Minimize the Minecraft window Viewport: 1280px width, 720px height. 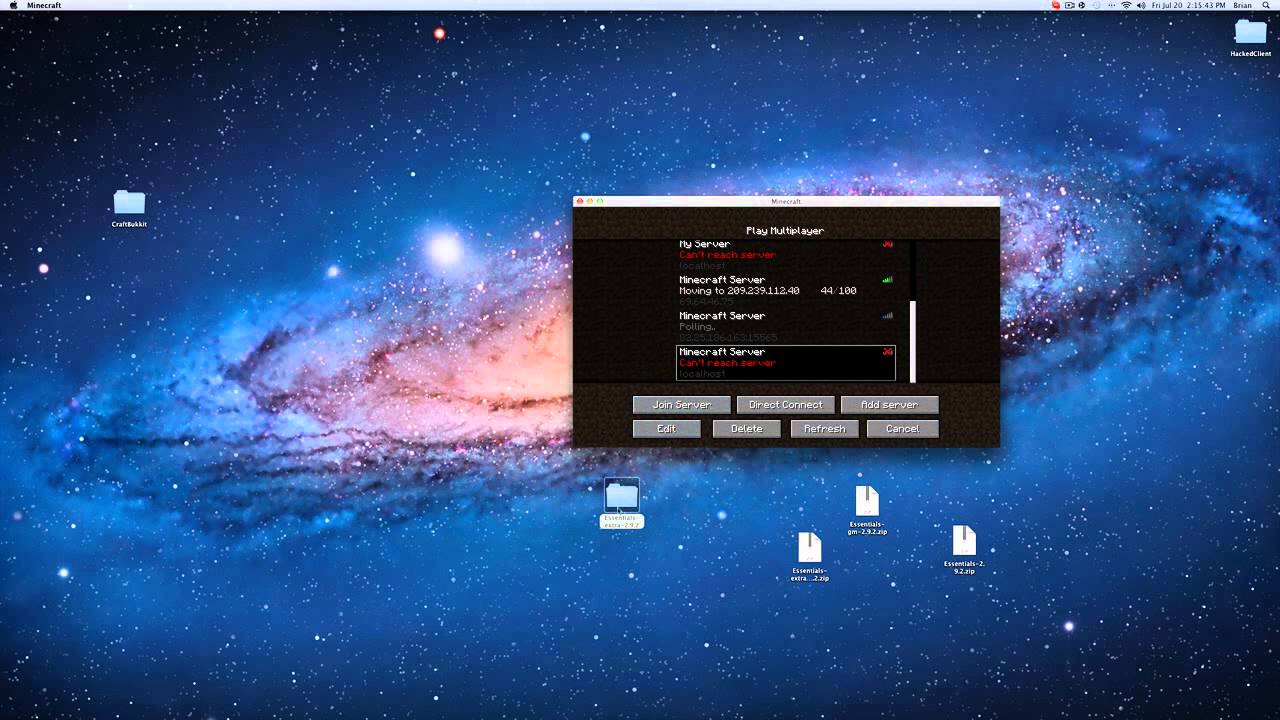point(589,201)
